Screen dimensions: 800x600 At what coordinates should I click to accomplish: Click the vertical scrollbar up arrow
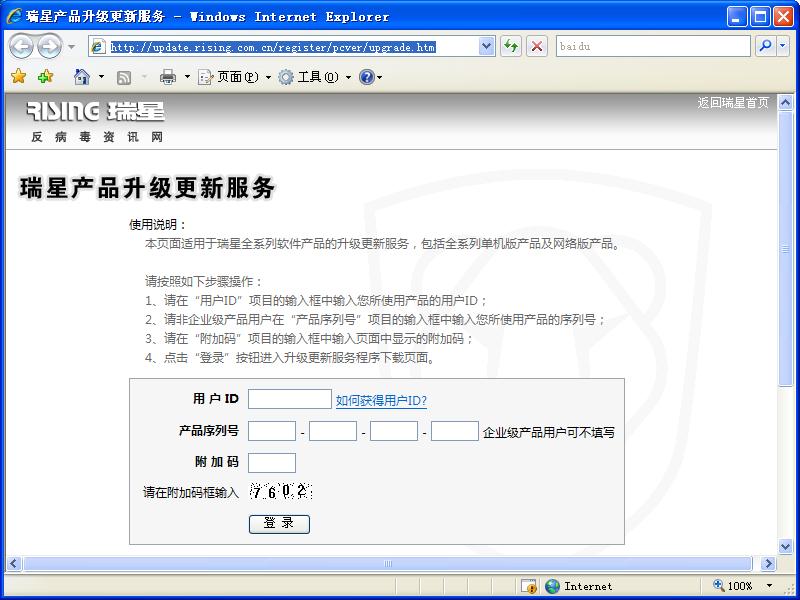pos(786,103)
